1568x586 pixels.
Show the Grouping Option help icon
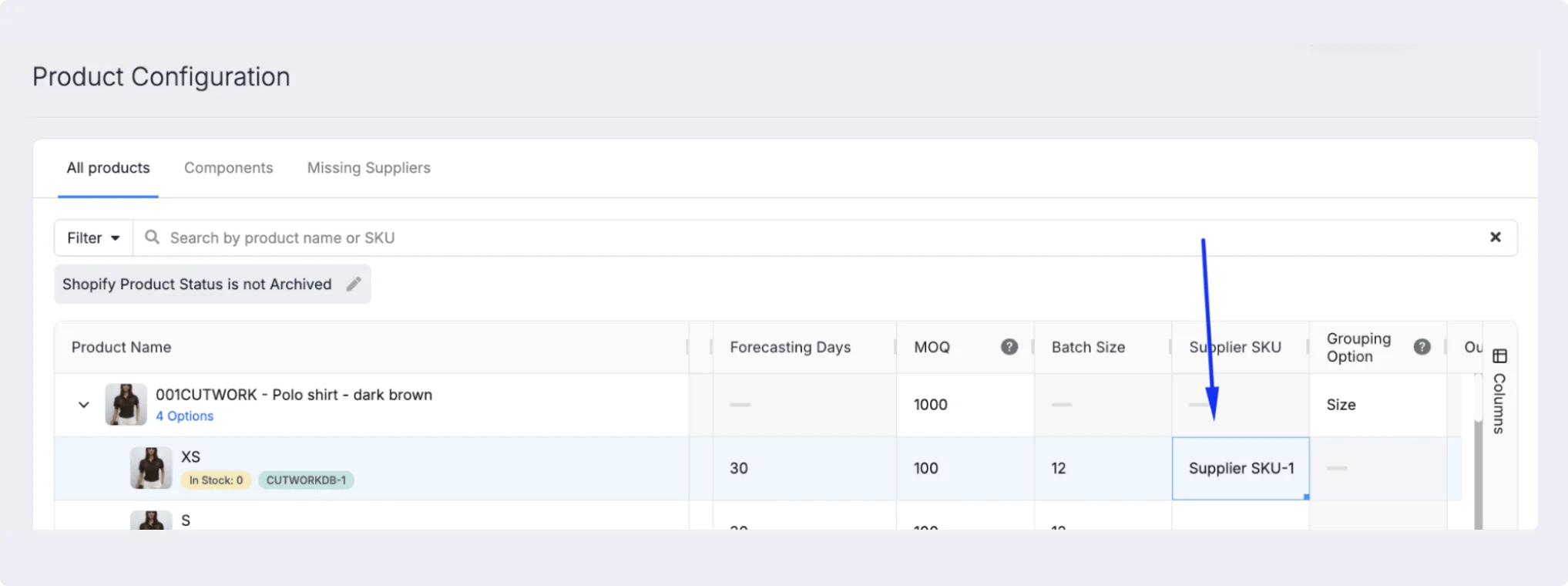(x=1422, y=347)
